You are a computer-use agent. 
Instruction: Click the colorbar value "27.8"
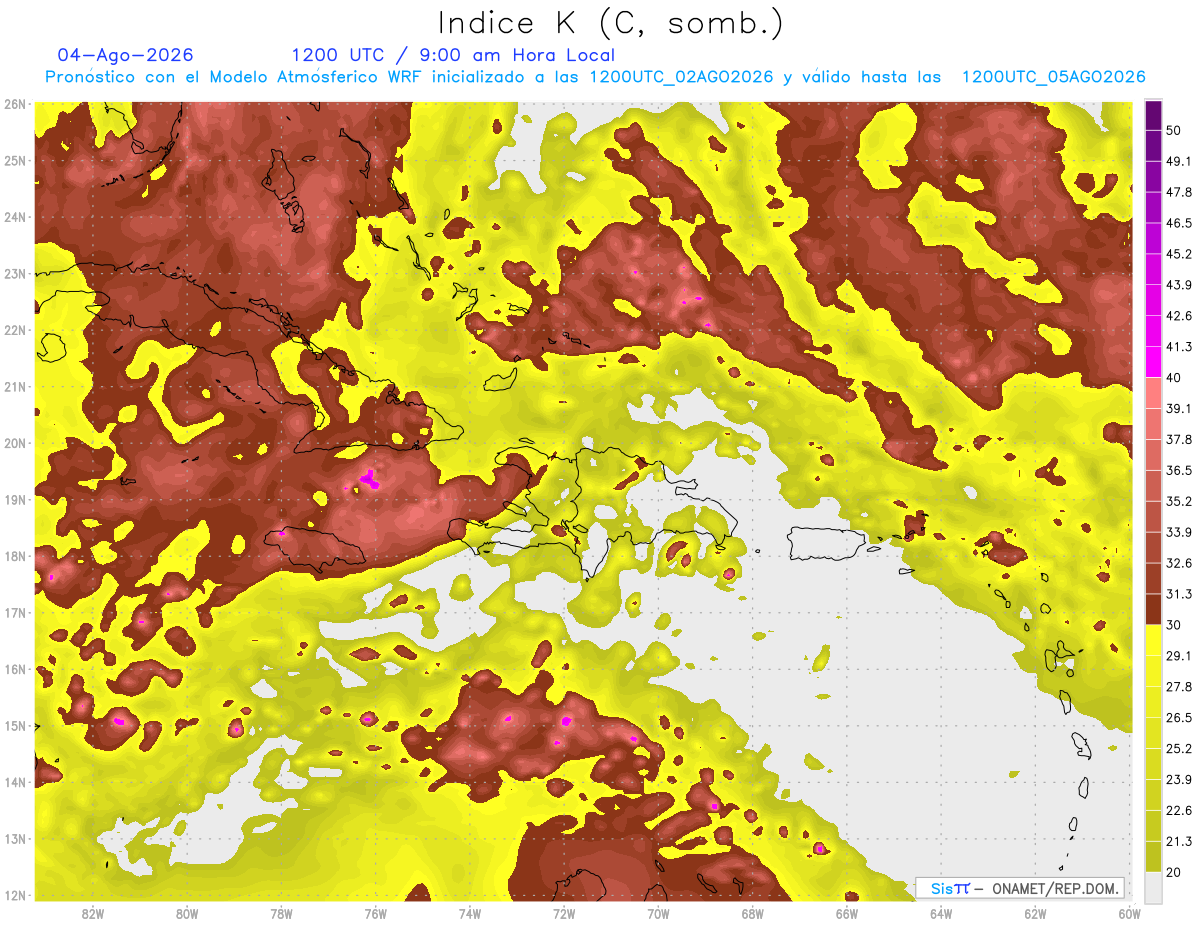pyautogui.click(x=1179, y=687)
